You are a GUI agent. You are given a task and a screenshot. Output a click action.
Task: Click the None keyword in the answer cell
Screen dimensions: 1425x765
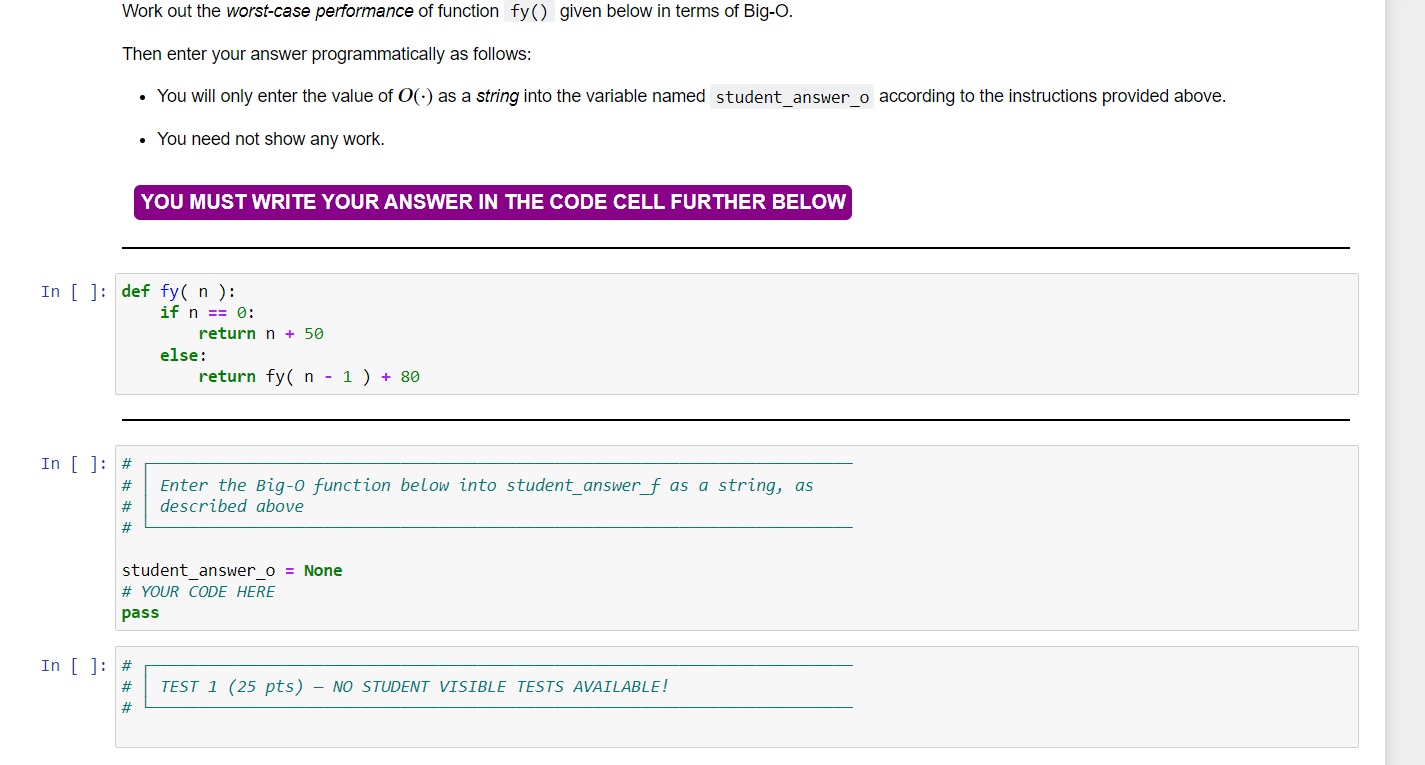tap(323, 569)
